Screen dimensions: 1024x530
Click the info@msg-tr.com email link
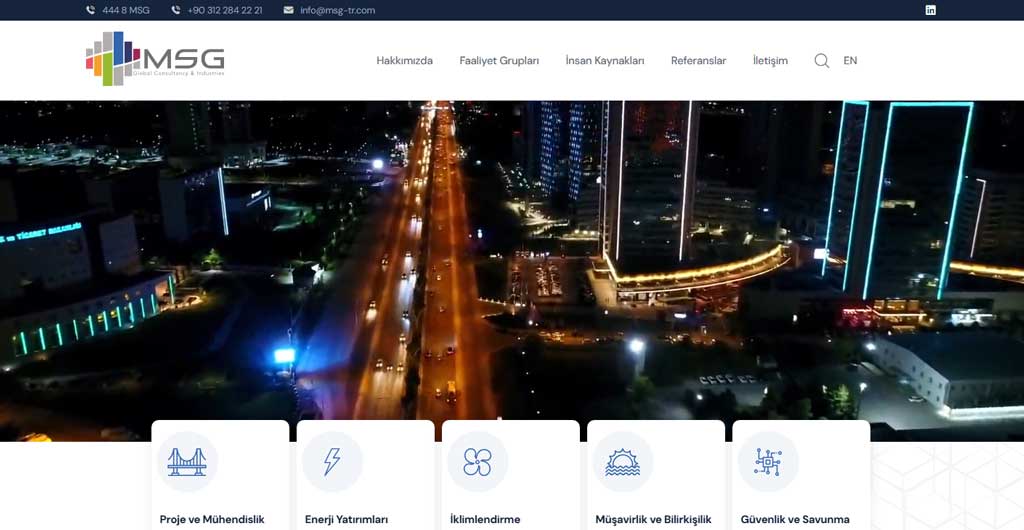338,10
